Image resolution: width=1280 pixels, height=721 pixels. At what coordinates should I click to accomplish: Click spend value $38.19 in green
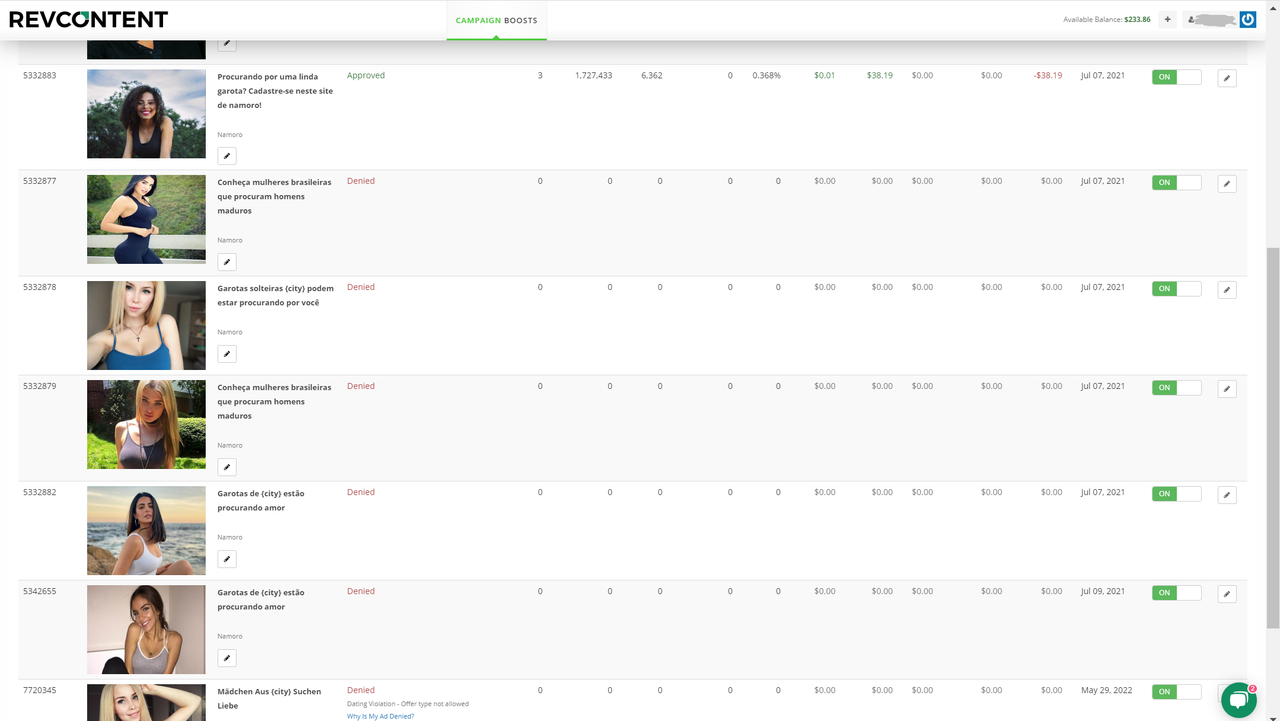tap(880, 76)
